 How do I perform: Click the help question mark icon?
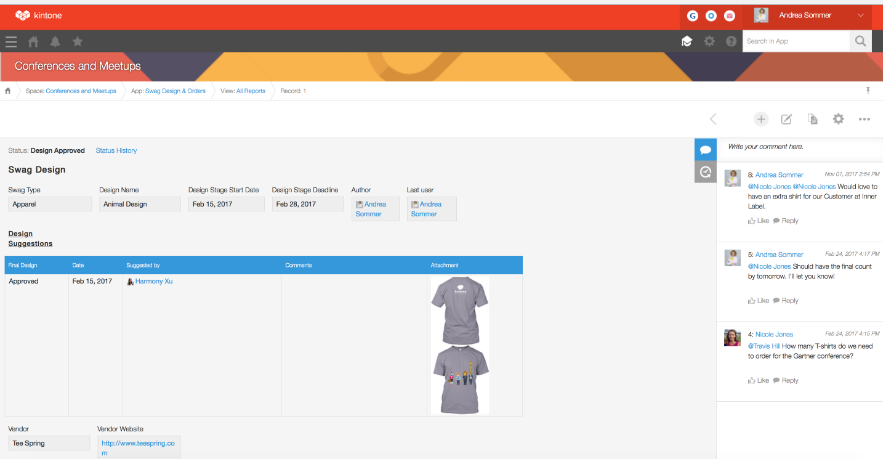(x=731, y=41)
